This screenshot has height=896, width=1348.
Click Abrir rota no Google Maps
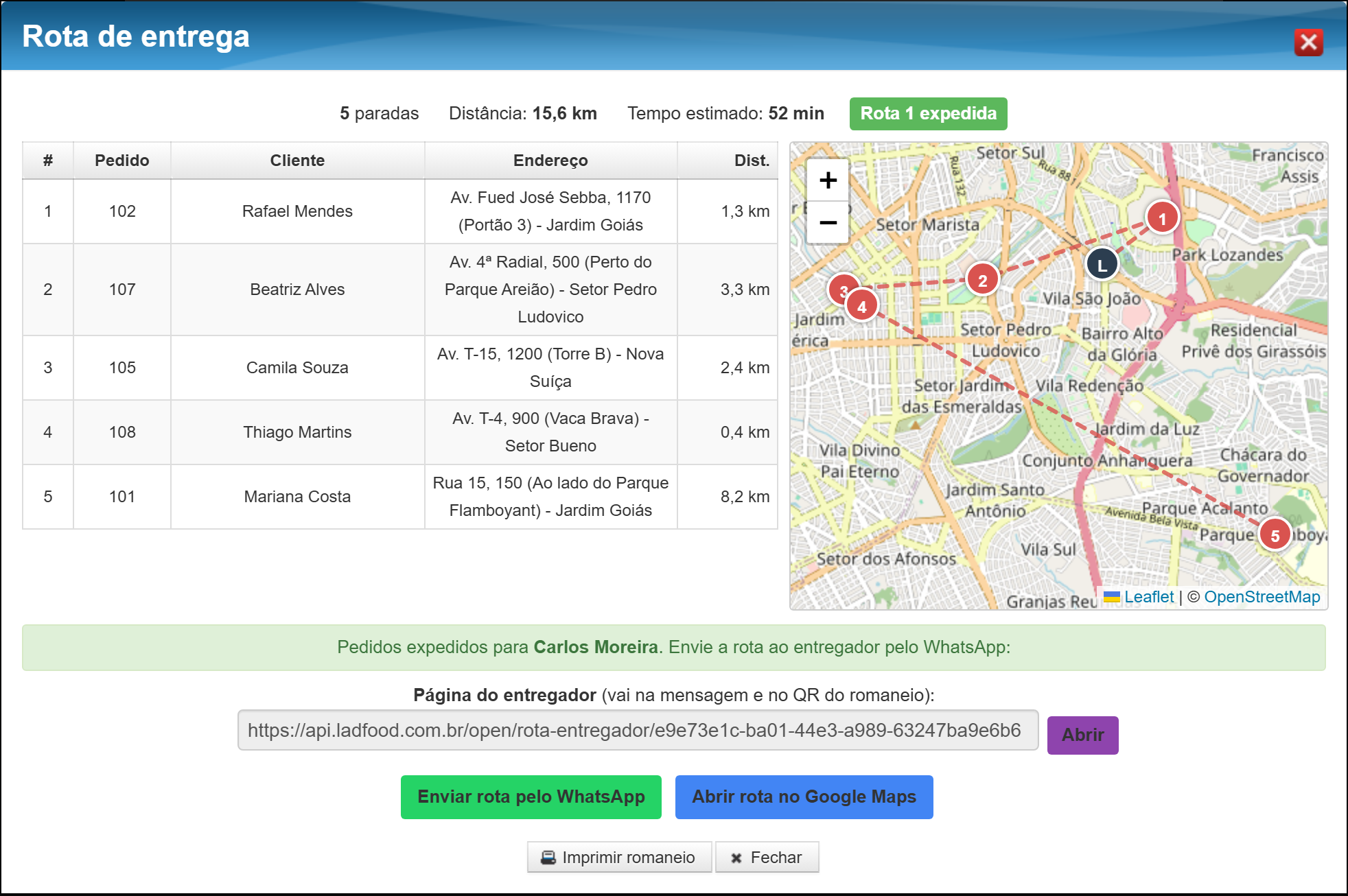pyautogui.click(x=804, y=797)
